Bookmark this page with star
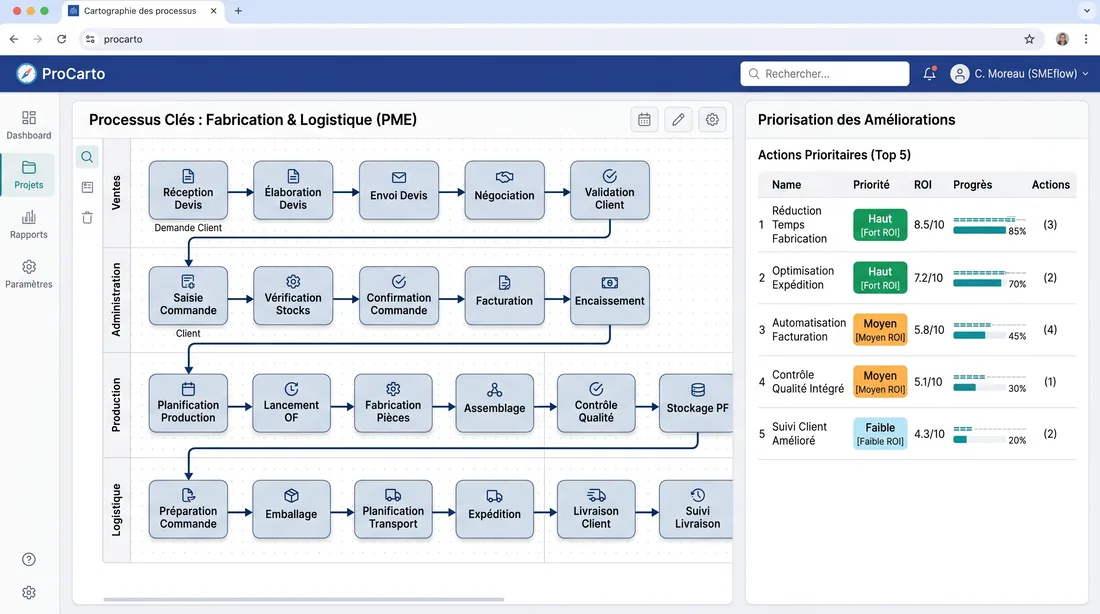 coord(1029,39)
